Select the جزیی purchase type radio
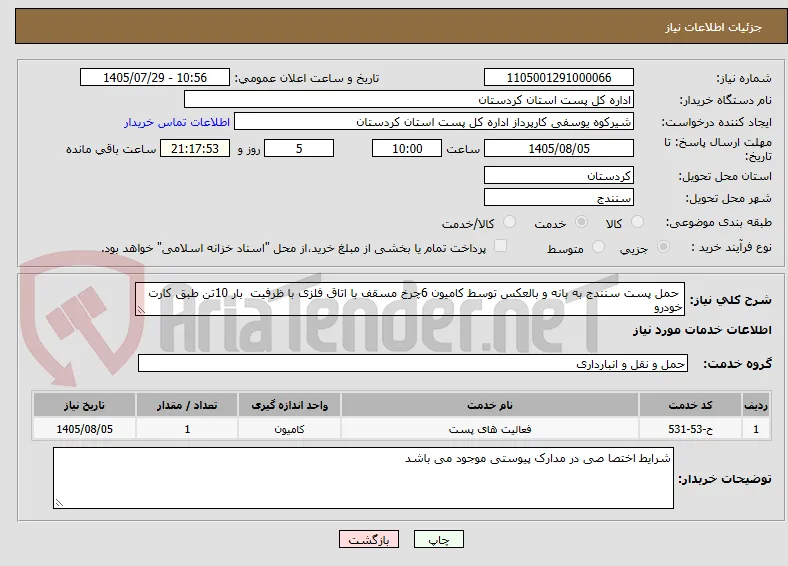The height and width of the screenshot is (566, 788). pos(663,246)
